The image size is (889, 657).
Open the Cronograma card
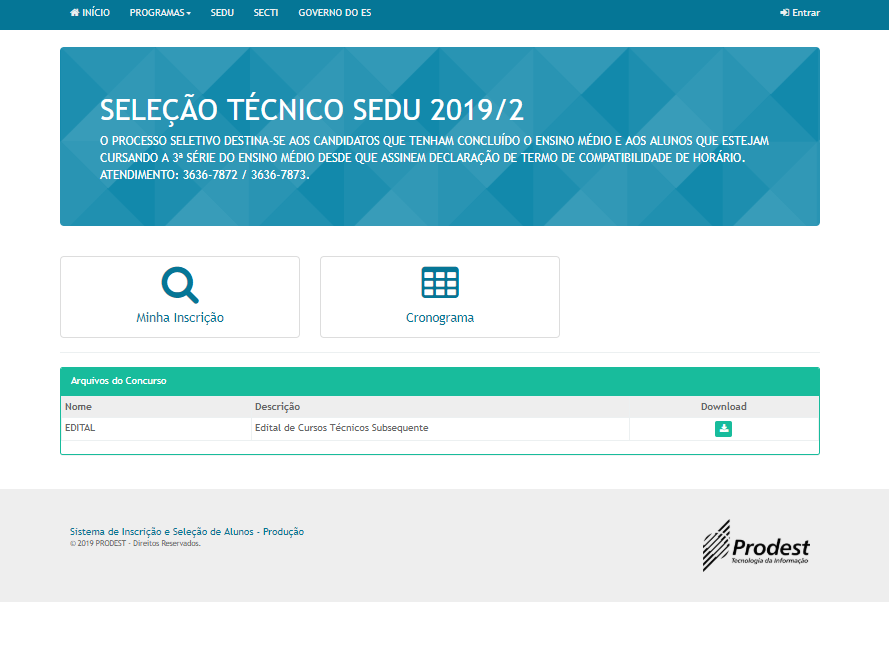point(440,297)
